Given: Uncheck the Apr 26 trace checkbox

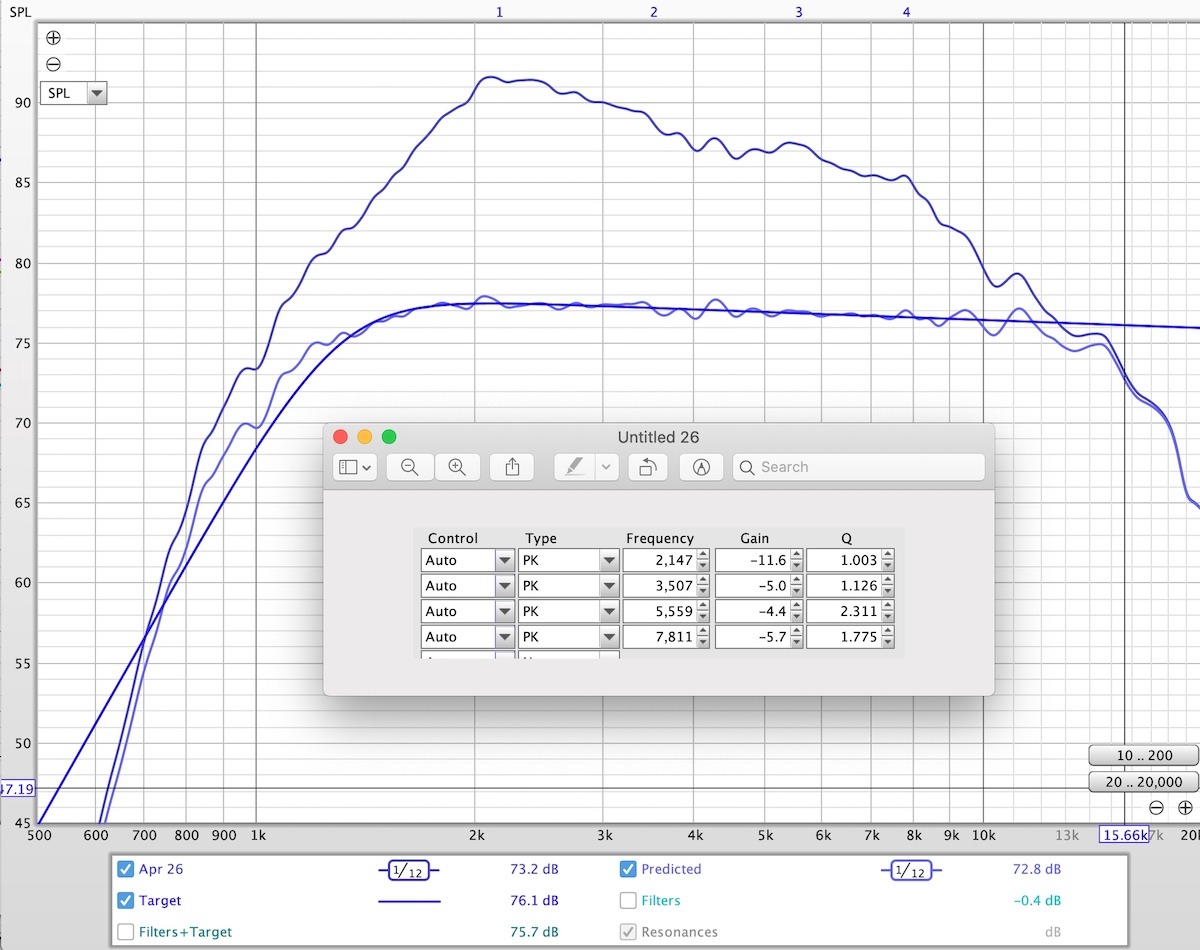Looking at the screenshot, I should 125,869.
